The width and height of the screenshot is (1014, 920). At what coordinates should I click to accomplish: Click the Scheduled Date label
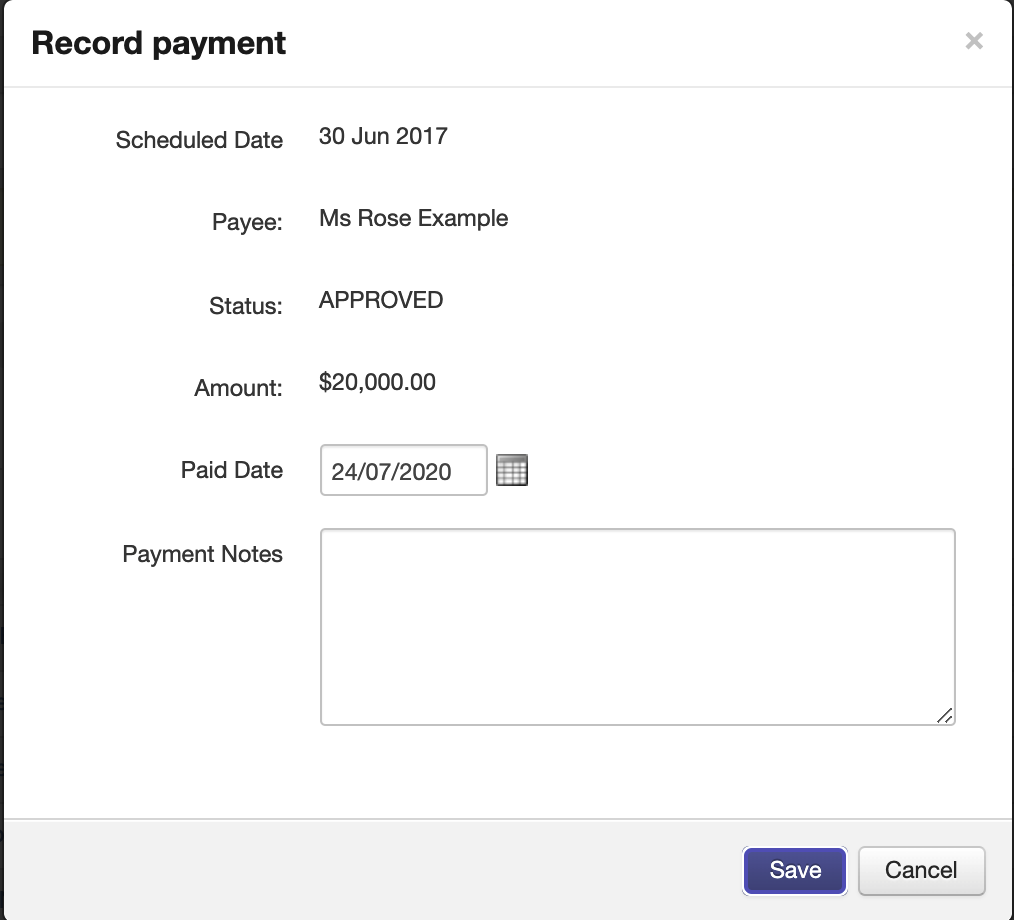coord(199,140)
